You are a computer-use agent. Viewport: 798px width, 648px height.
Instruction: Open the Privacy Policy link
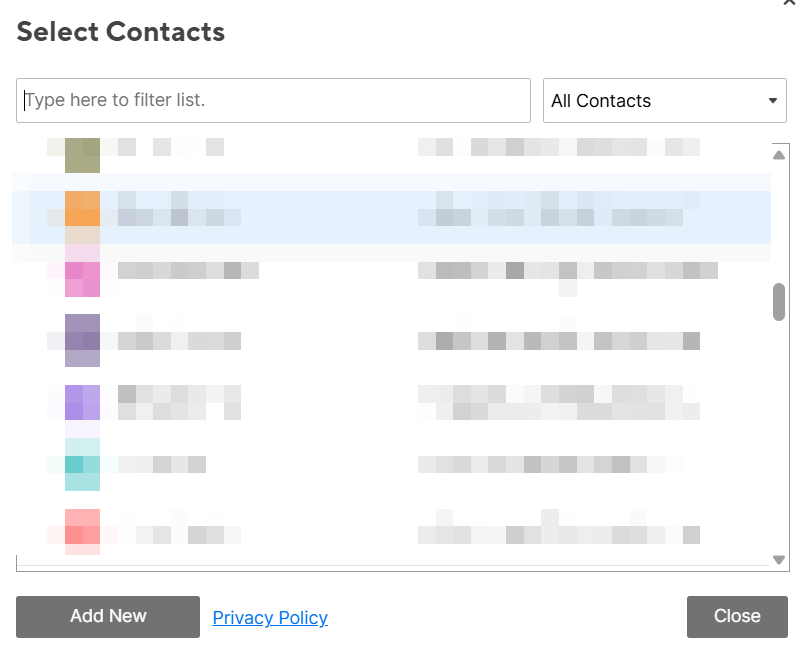tap(270, 617)
